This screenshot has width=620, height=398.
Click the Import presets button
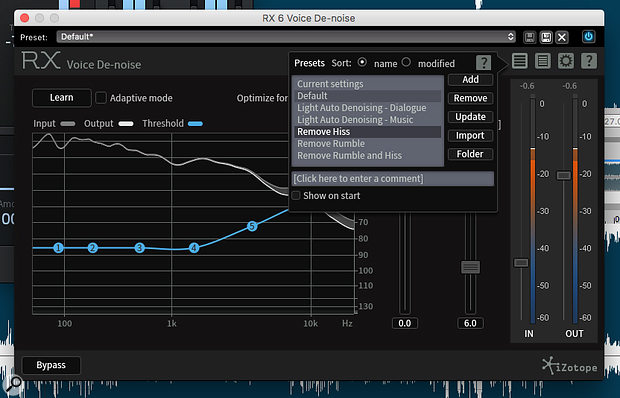click(471, 135)
